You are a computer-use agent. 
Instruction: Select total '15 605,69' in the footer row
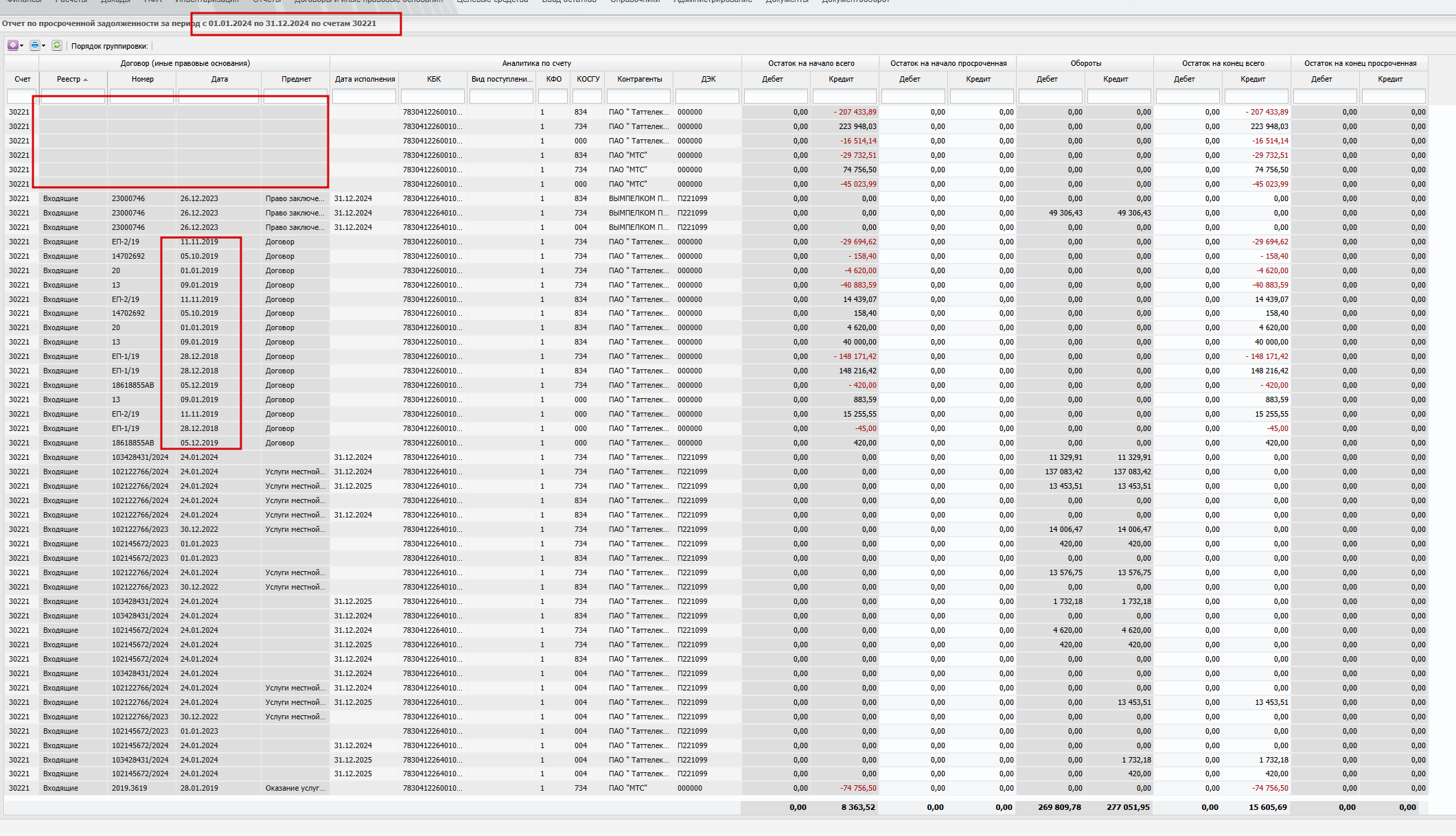click(x=1267, y=807)
